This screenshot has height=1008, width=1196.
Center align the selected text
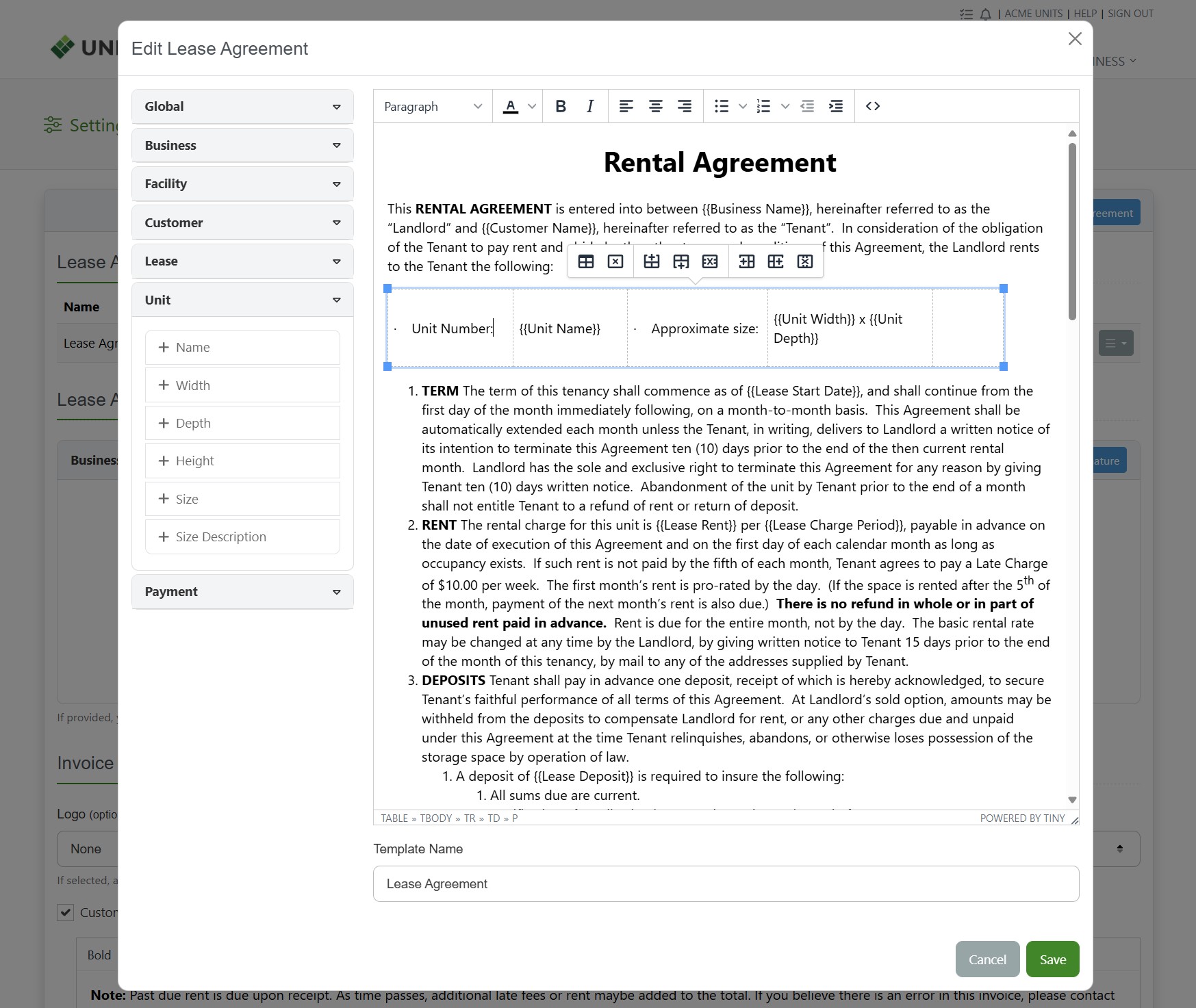coord(655,106)
